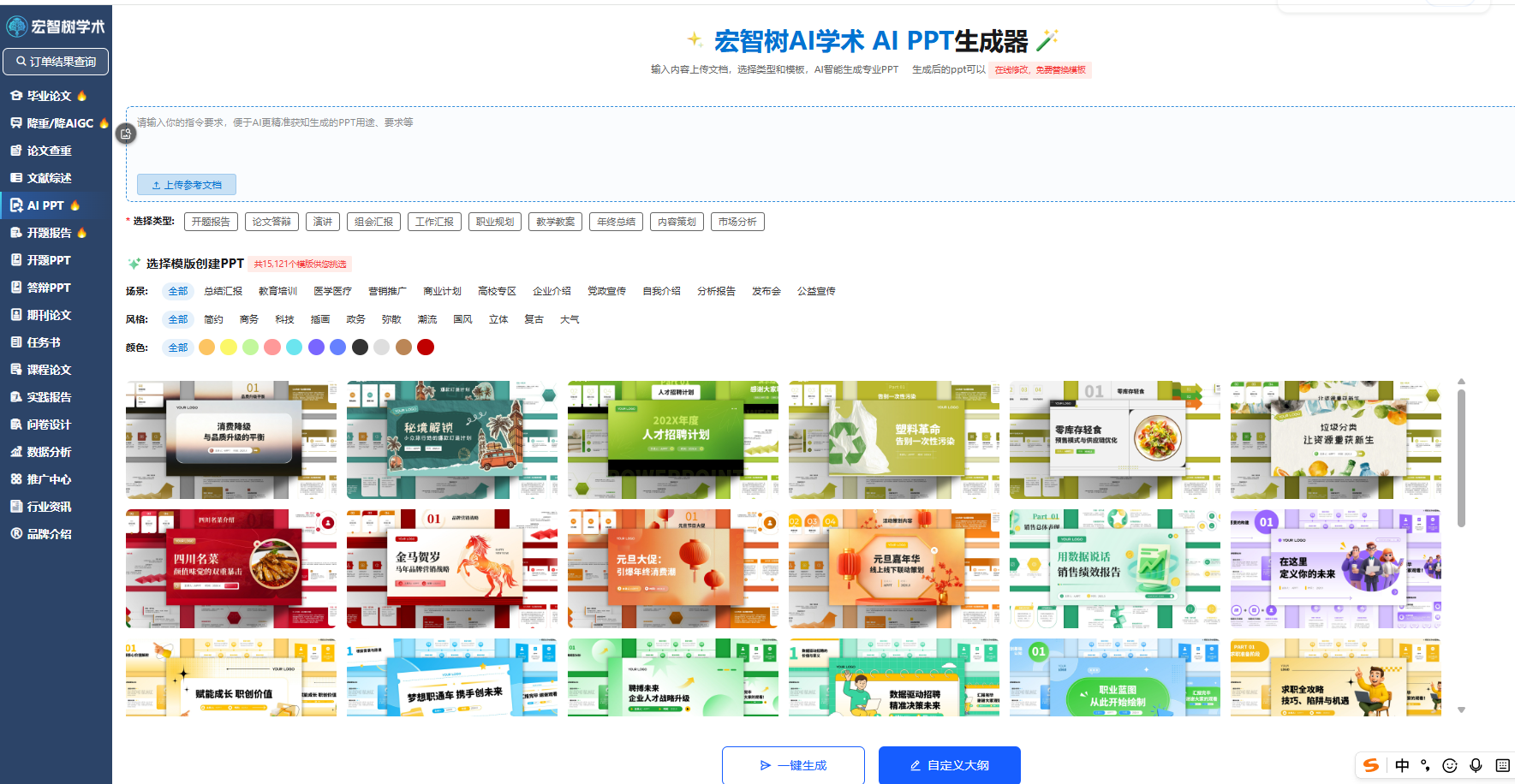Choose the 内容策划 type chip
This screenshot has height=784, width=1515.
677,222
